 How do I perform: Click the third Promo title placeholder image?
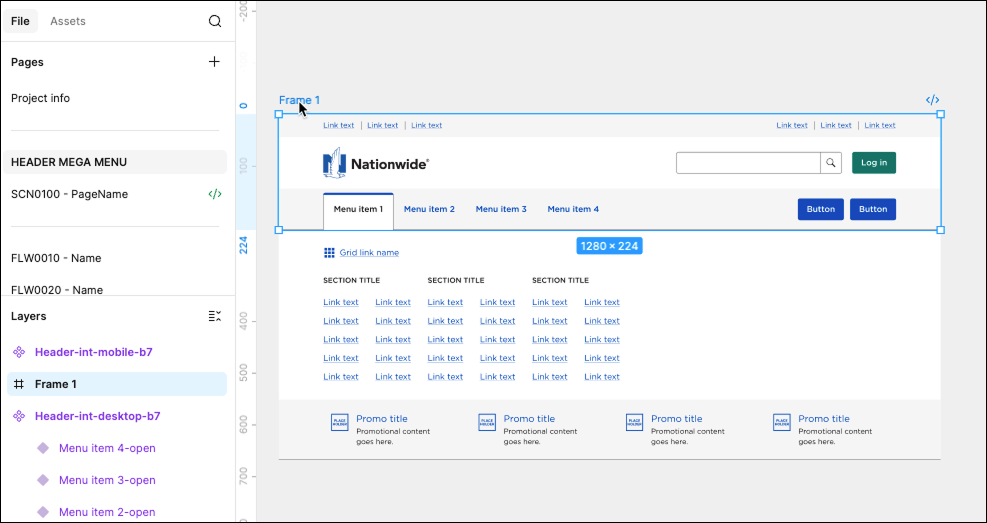(x=634, y=422)
